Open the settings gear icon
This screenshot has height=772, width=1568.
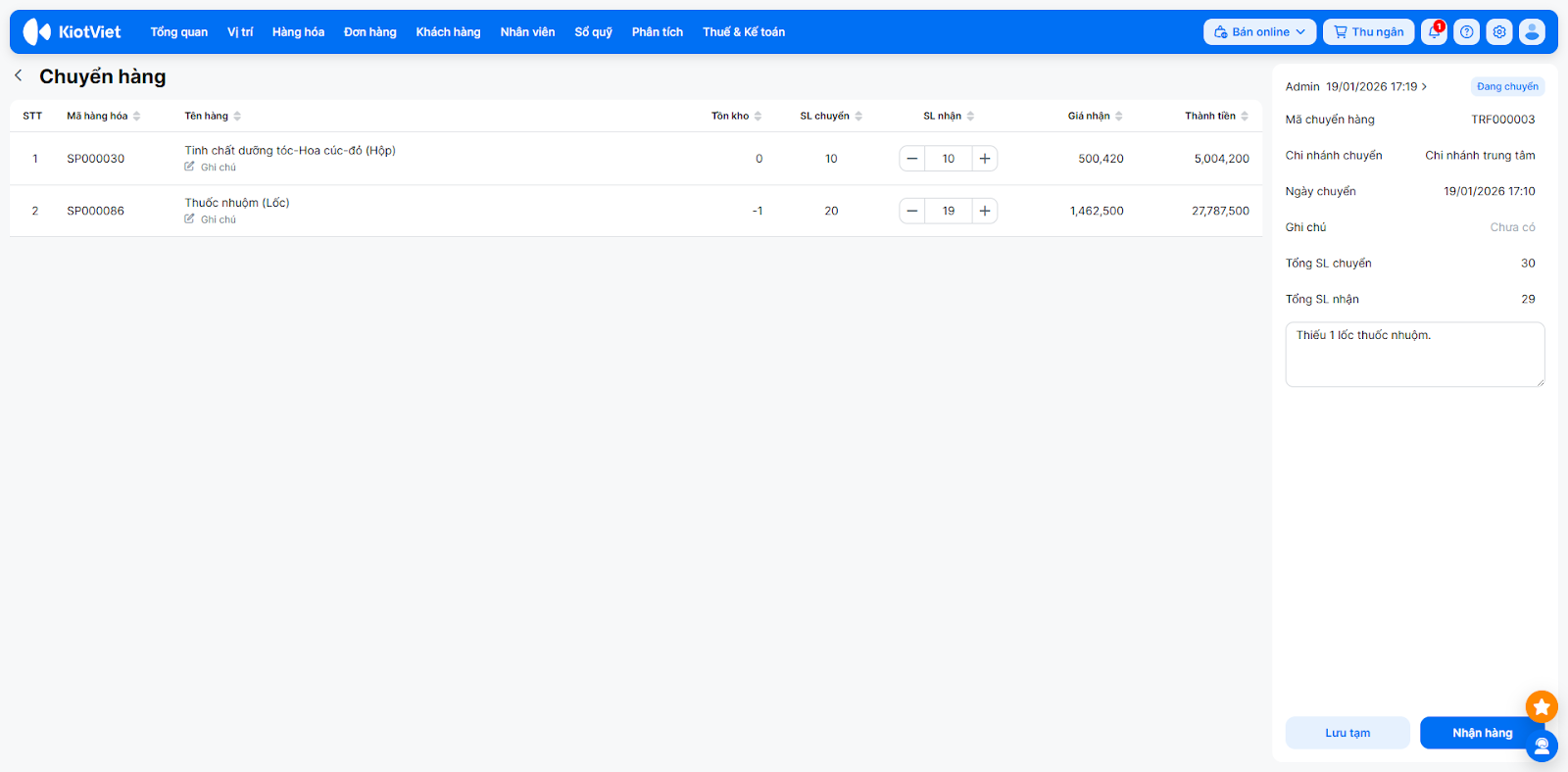tap(1499, 31)
